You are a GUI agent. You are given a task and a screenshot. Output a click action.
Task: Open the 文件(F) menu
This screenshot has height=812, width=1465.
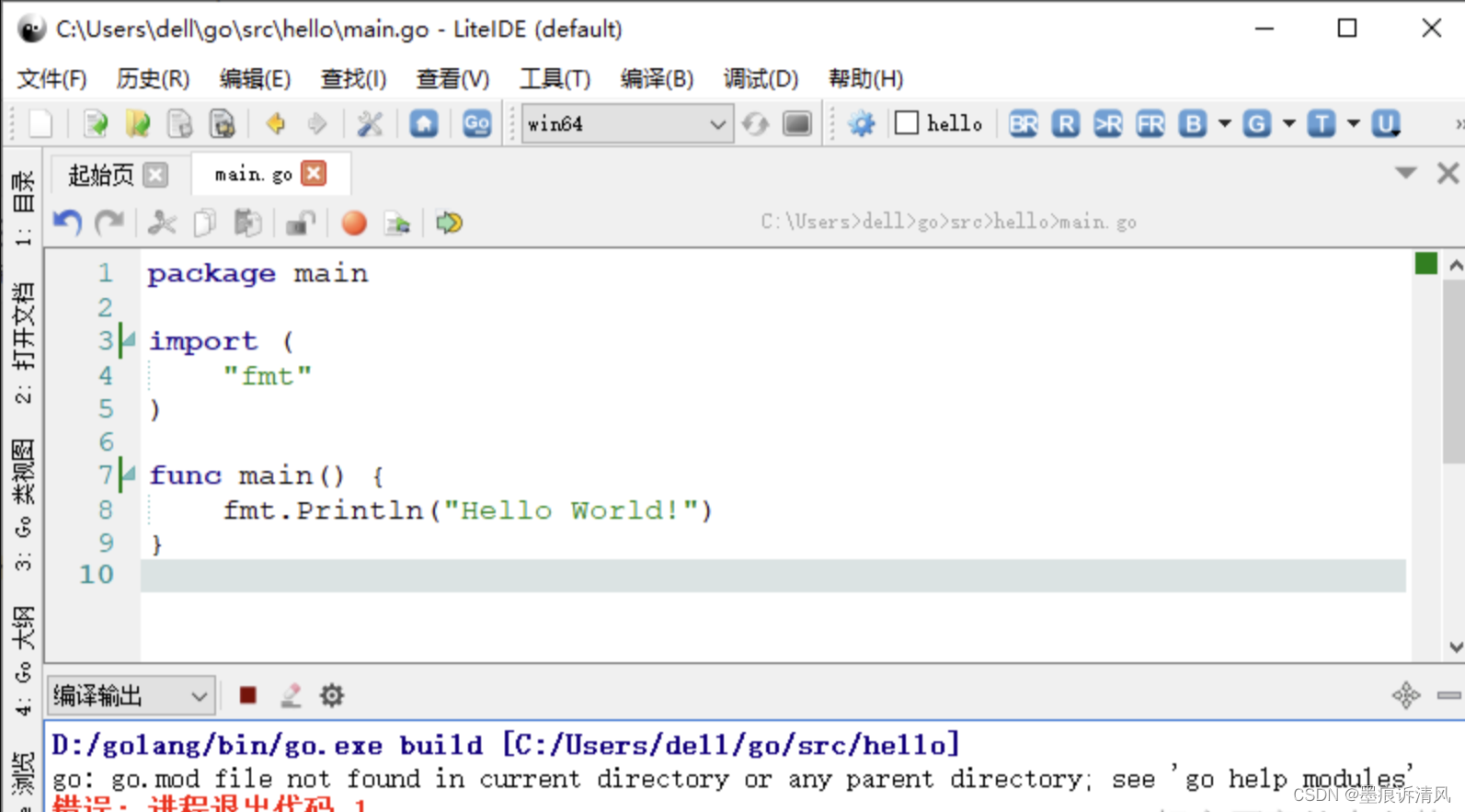coord(52,79)
